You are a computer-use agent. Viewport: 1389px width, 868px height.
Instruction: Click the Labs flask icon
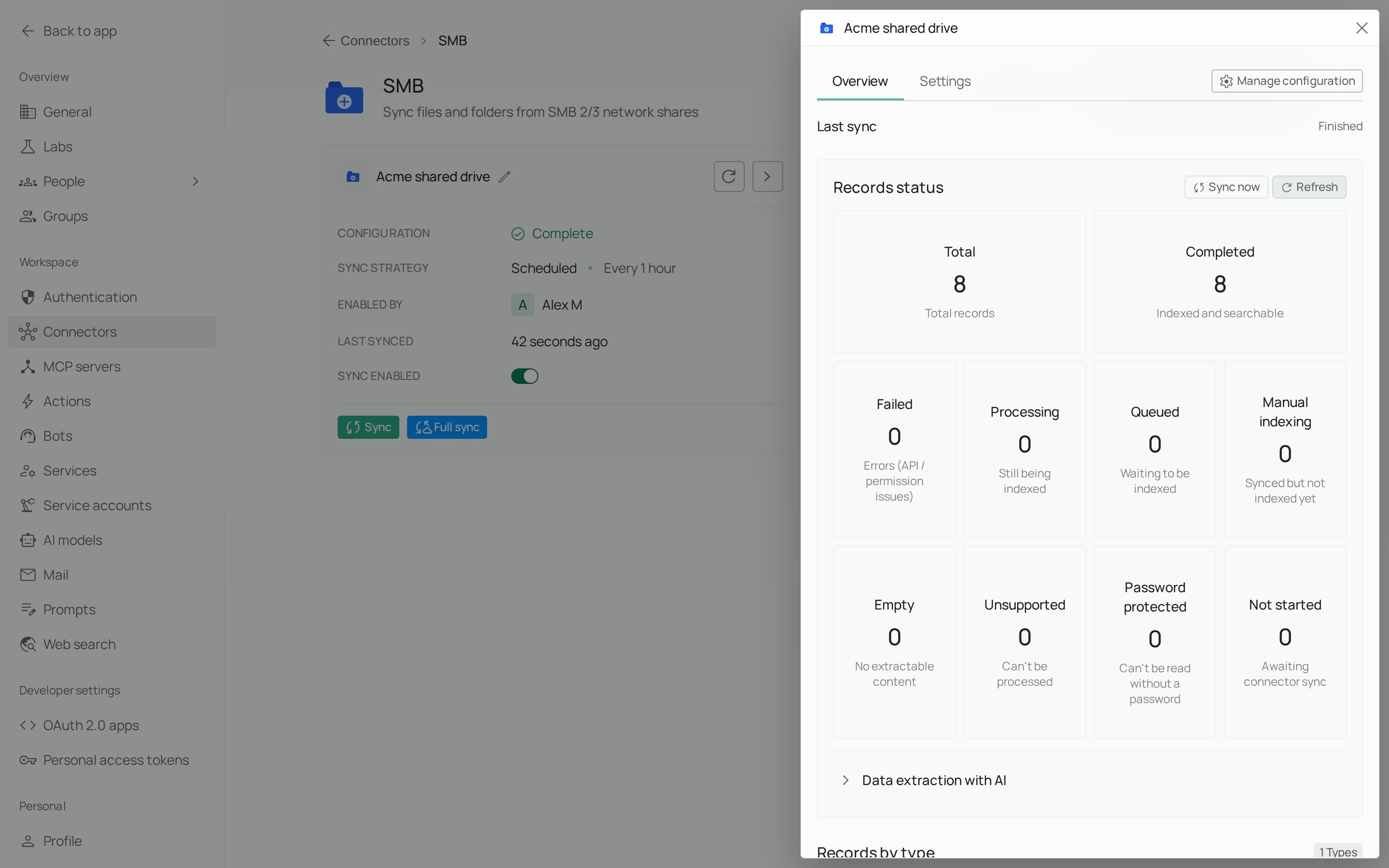coord(27,147)
